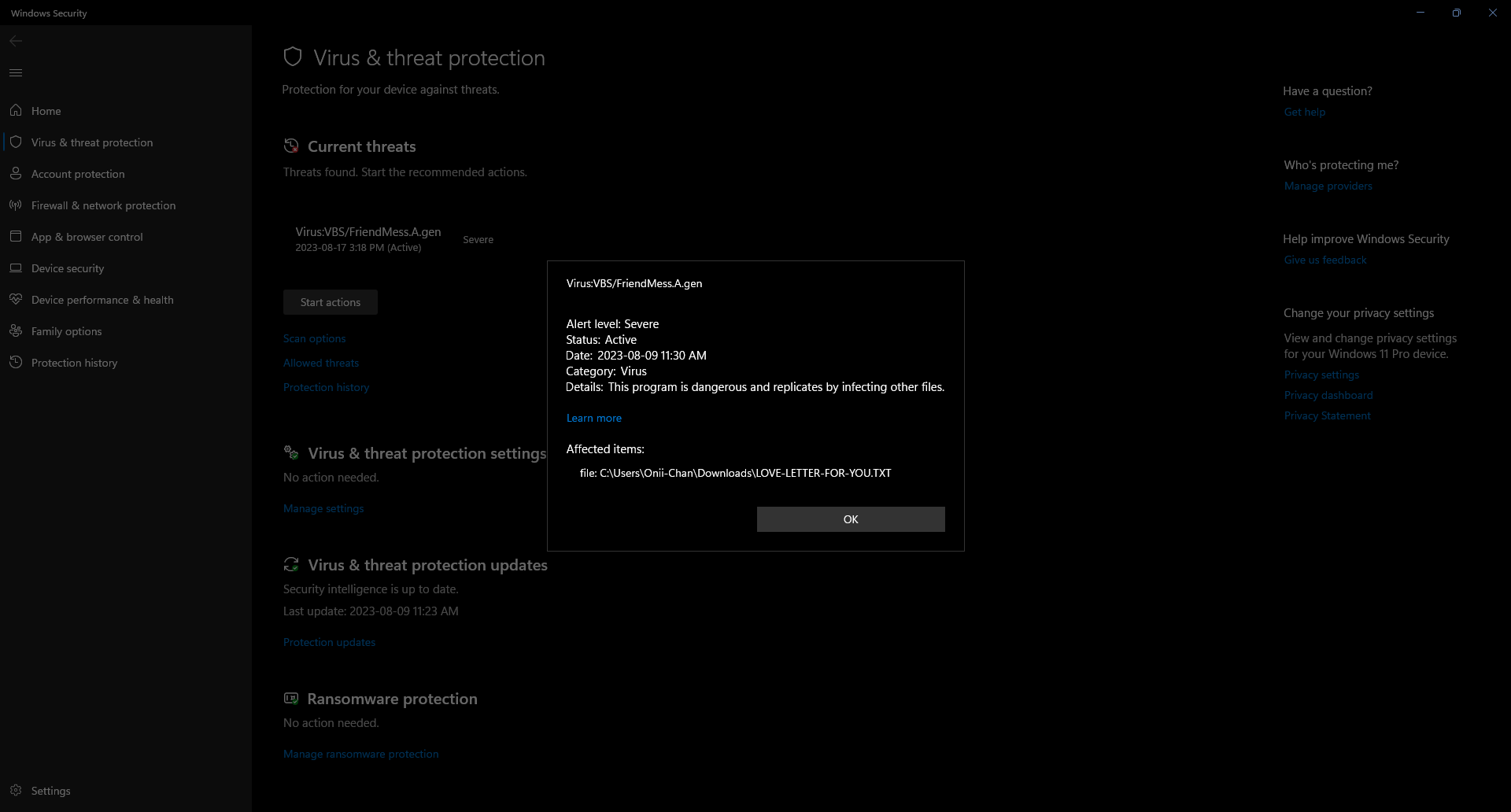Image resolution: width=1511 pixels, height=812 pixels.
Task: Click the Family options people icon
Action: [x=16, y=331]
